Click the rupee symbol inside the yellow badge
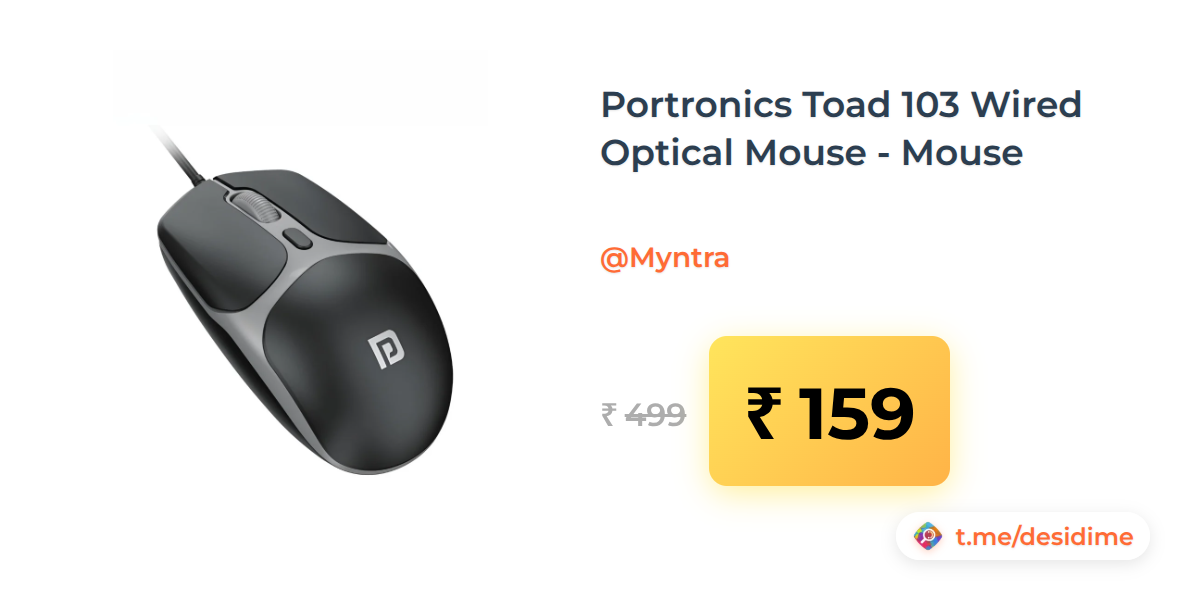Screen dimensions: 1200x600 [x=760, y=413]
